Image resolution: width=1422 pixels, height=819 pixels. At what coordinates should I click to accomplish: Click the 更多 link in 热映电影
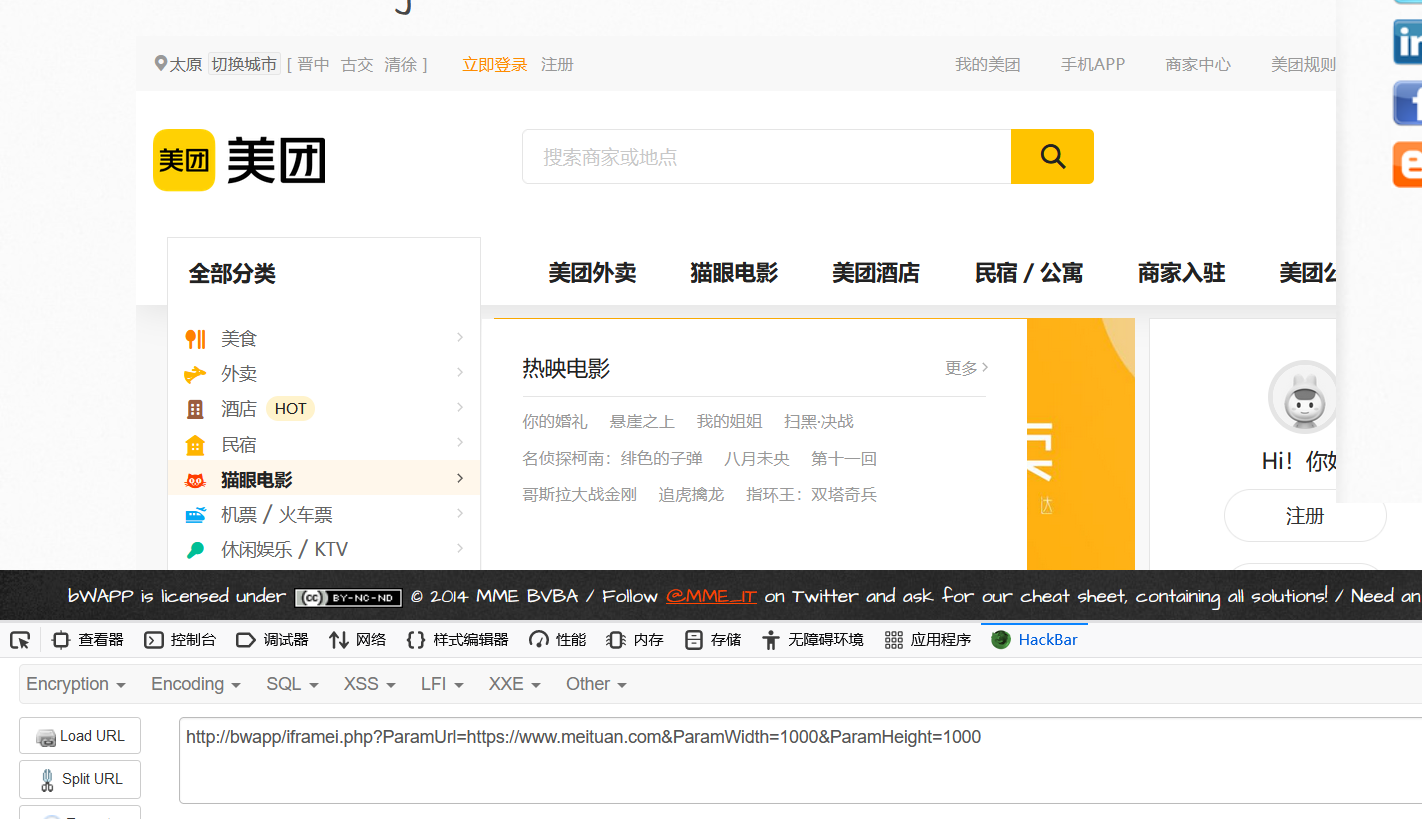[x=967, y=368]
